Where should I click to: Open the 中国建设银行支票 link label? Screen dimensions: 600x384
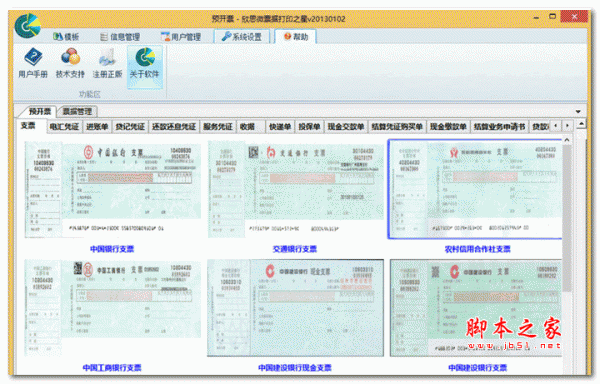(478, 368)
